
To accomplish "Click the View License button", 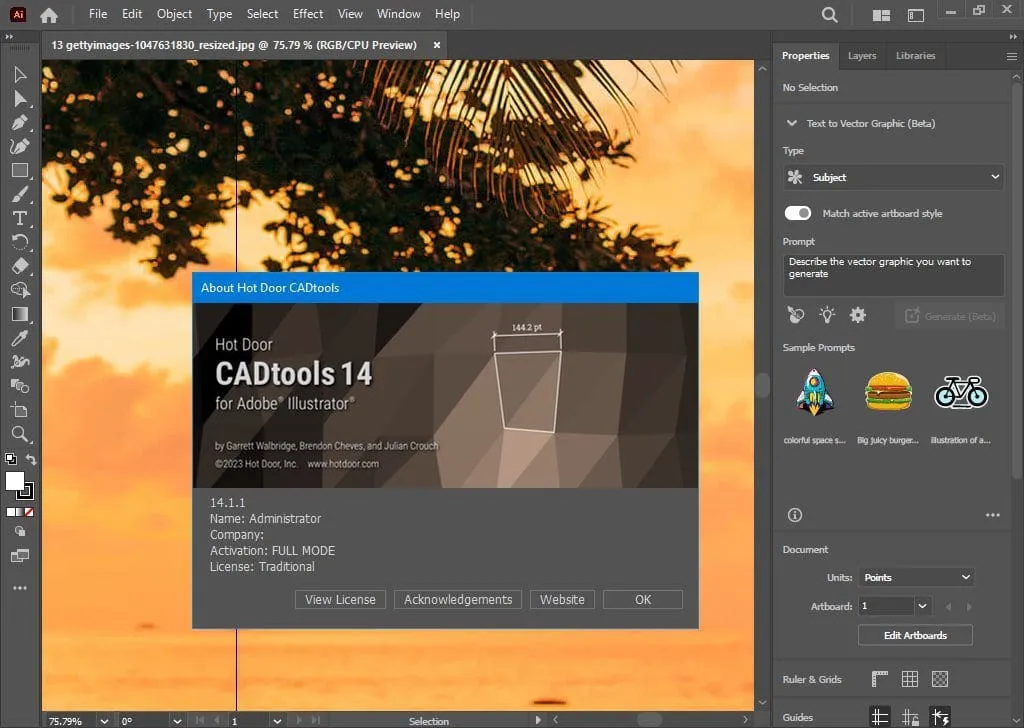I will [x=340, y=599].
